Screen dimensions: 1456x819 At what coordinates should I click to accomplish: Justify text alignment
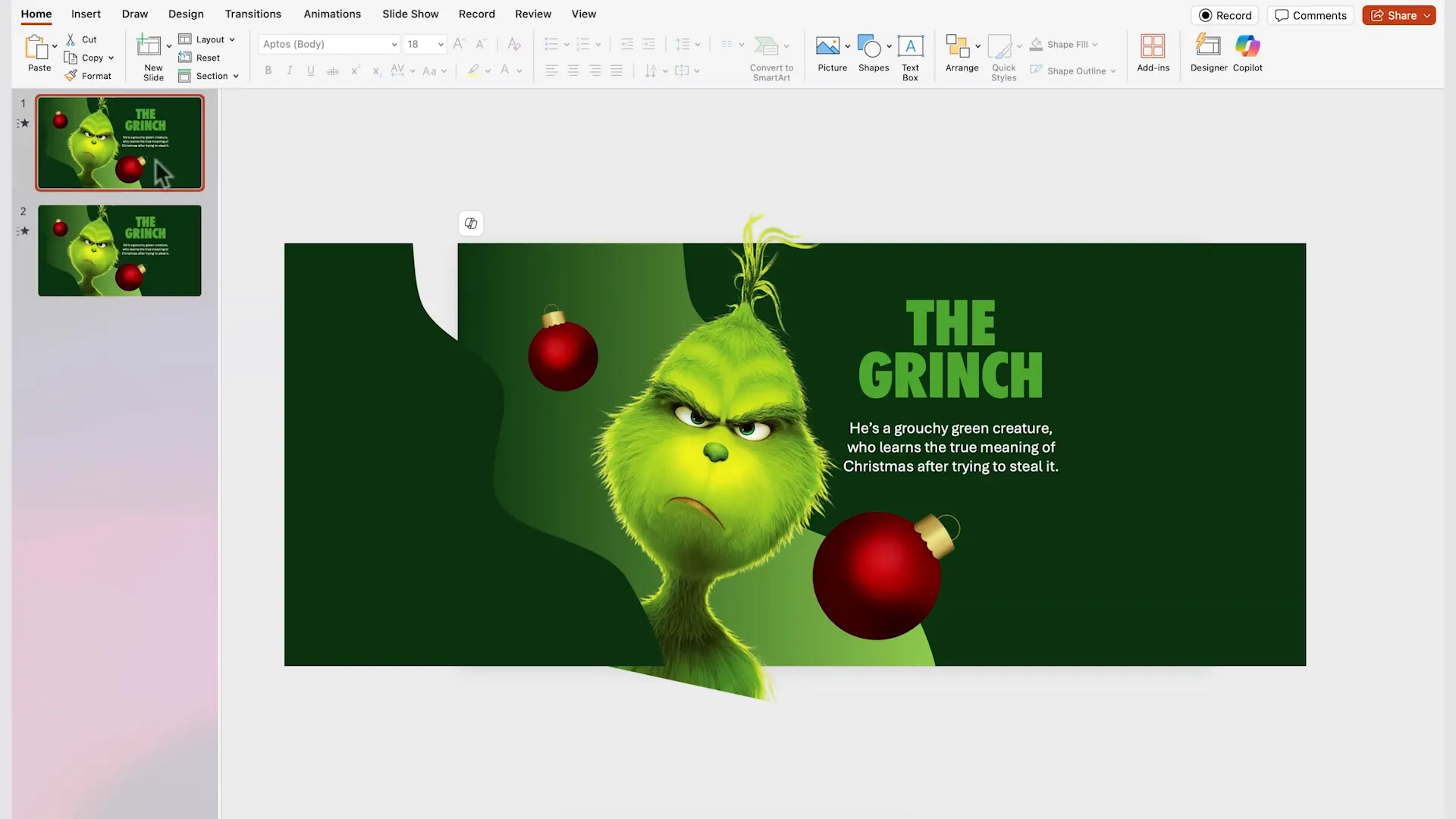617,71
